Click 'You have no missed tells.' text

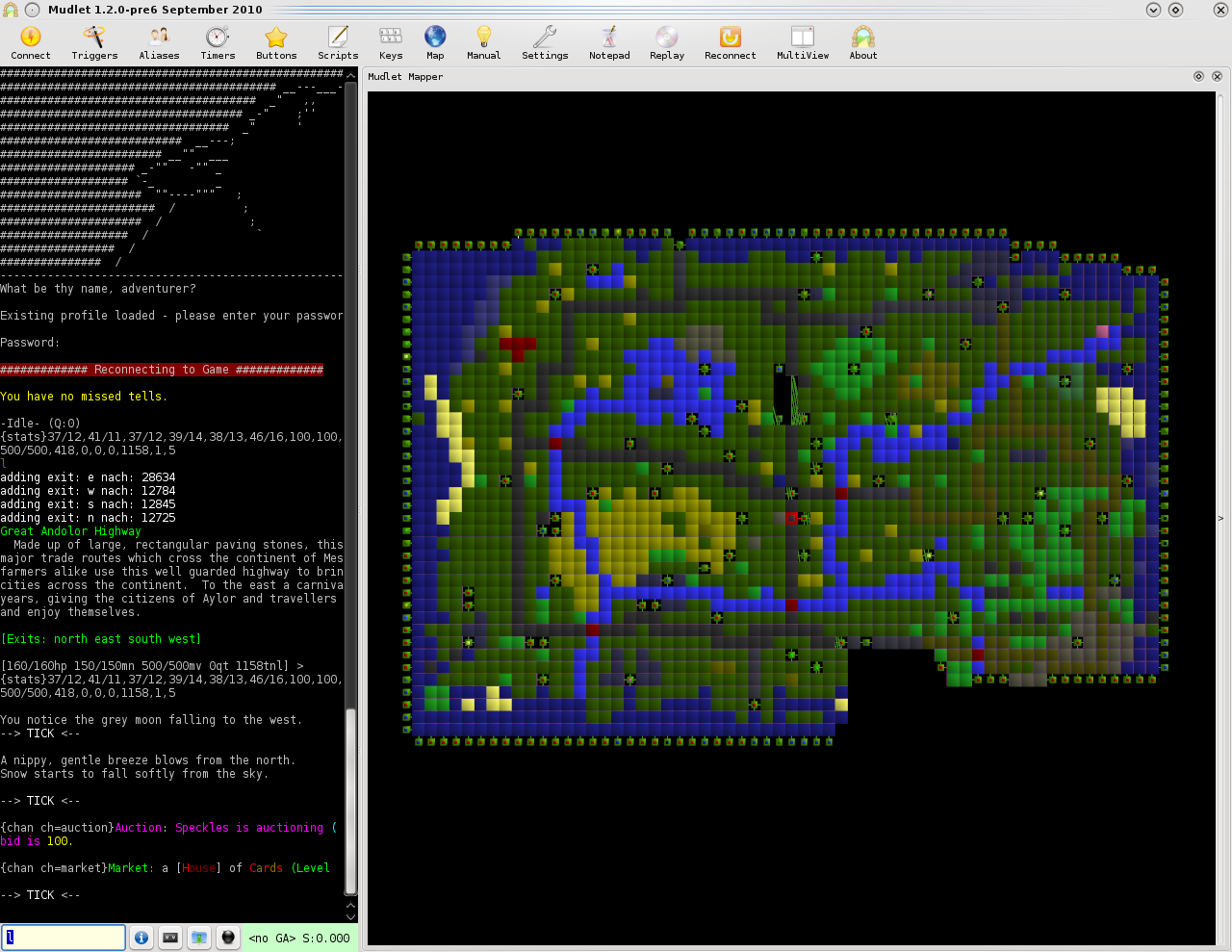[x=84, y=397]
